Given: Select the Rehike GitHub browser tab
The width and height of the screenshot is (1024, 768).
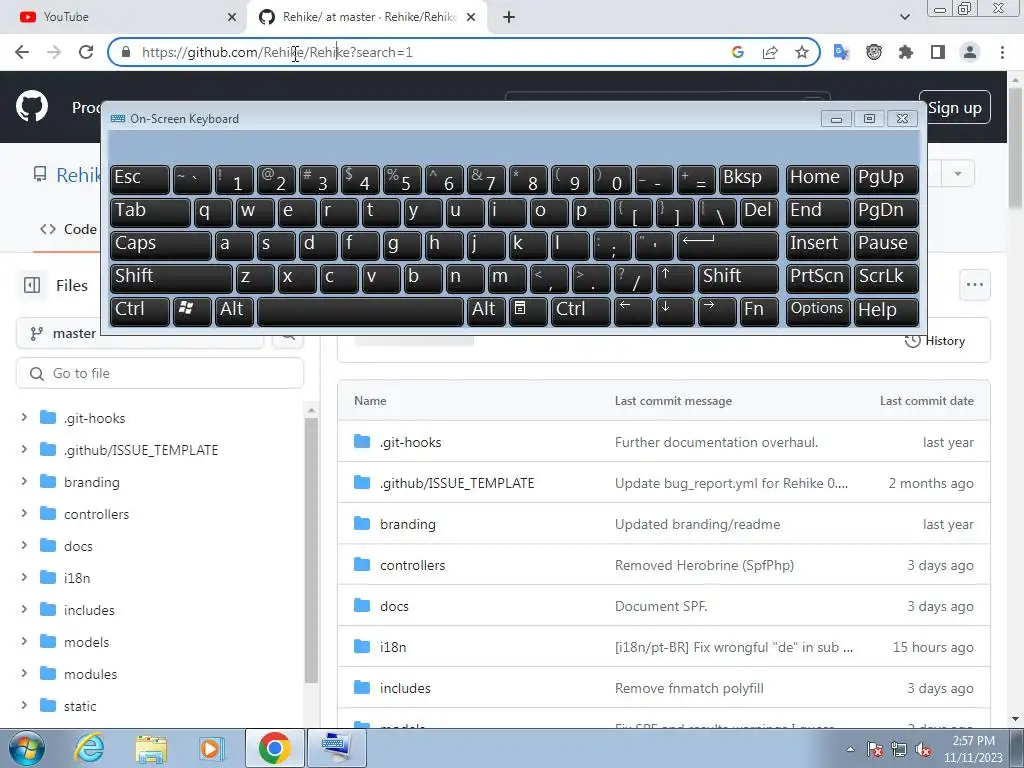Looking at the screenshot, I should point(368,17).
